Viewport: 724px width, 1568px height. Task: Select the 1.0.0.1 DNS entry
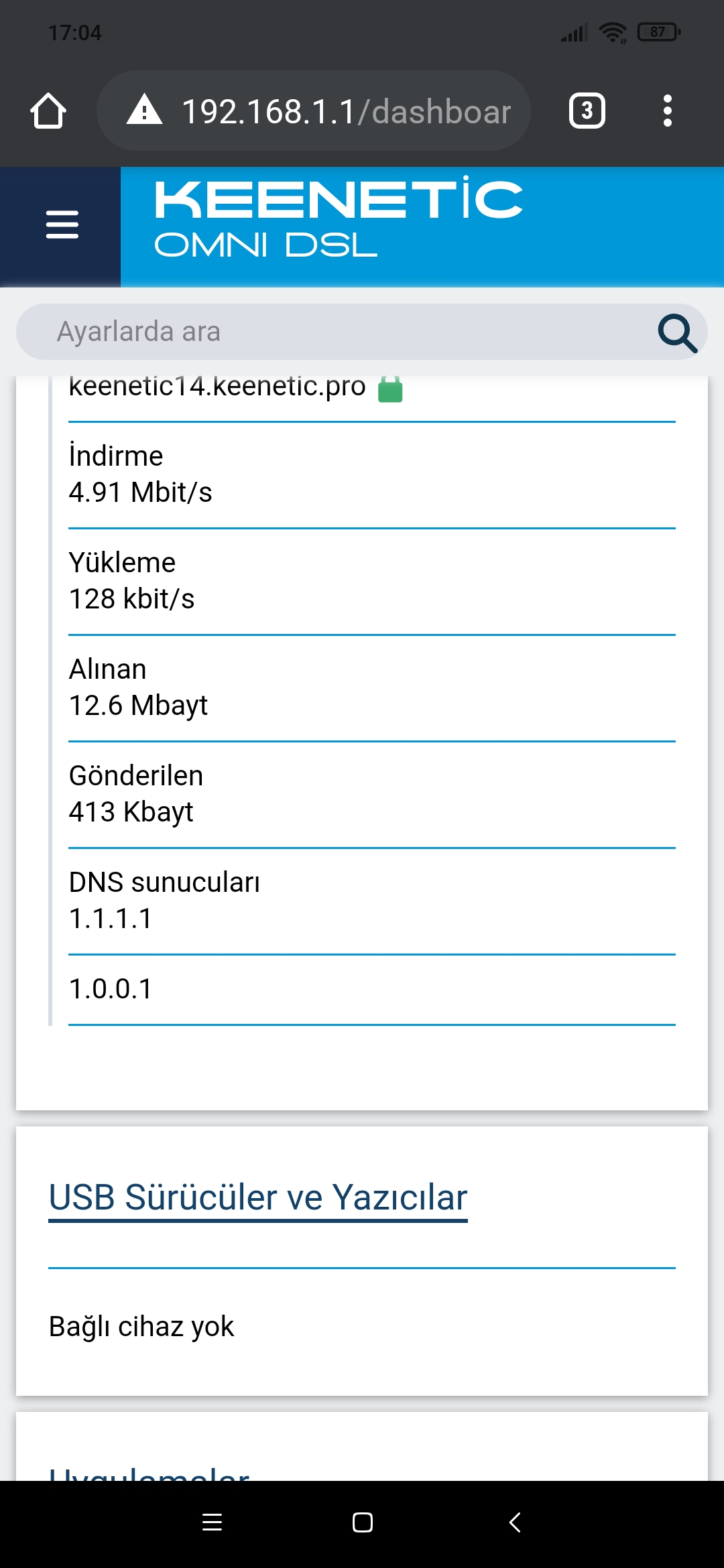(x=372, y=989)
